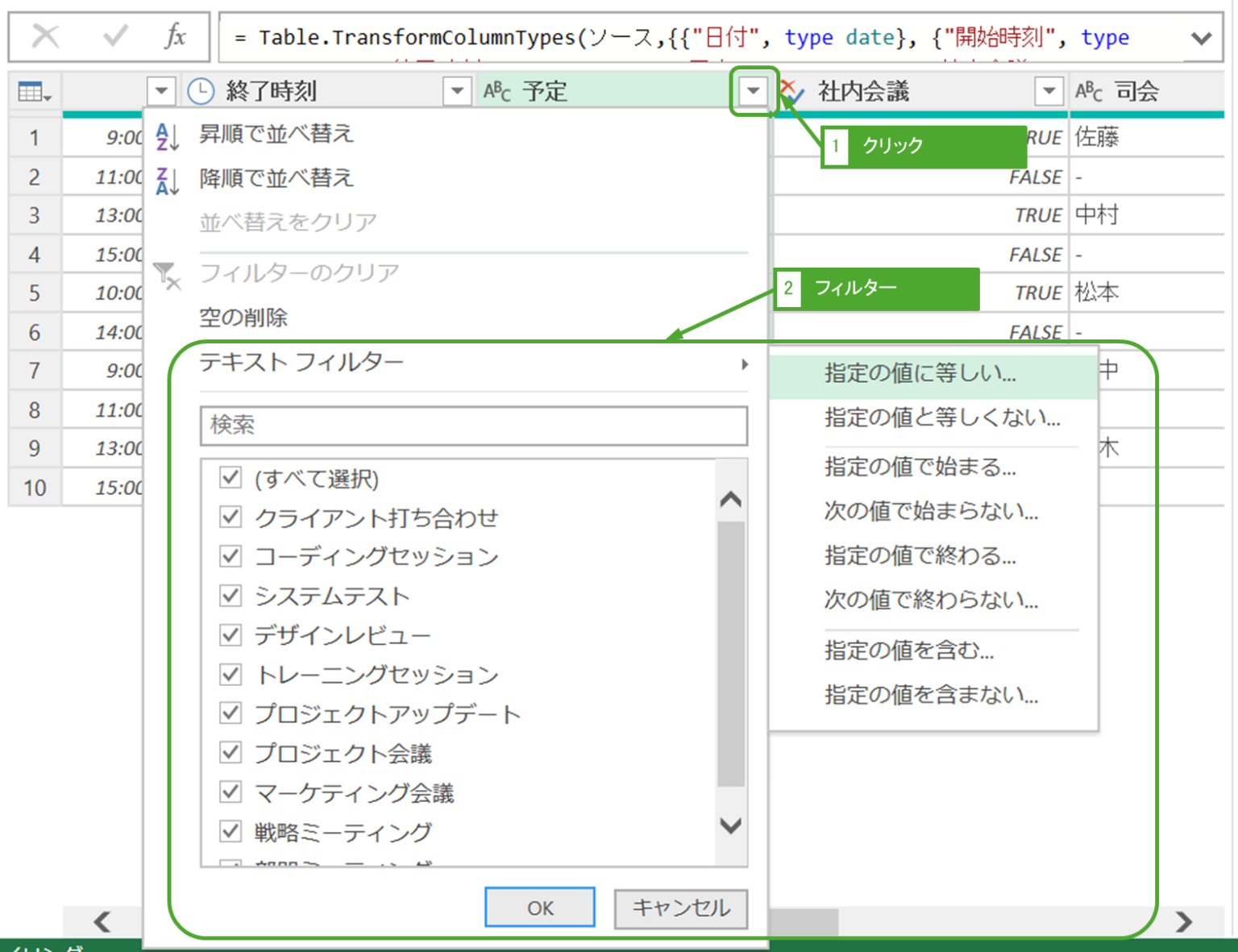Uncheck クライアント打ち合わせ in the filter list
Viewport: 1238px width, 952px height.
pos(230,517)
